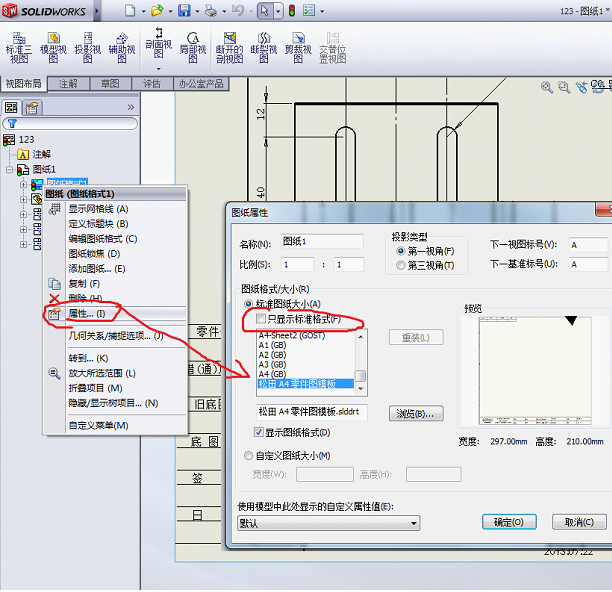Open the PropertyManager tab icon
612x592 pixels.
[32, 108]
